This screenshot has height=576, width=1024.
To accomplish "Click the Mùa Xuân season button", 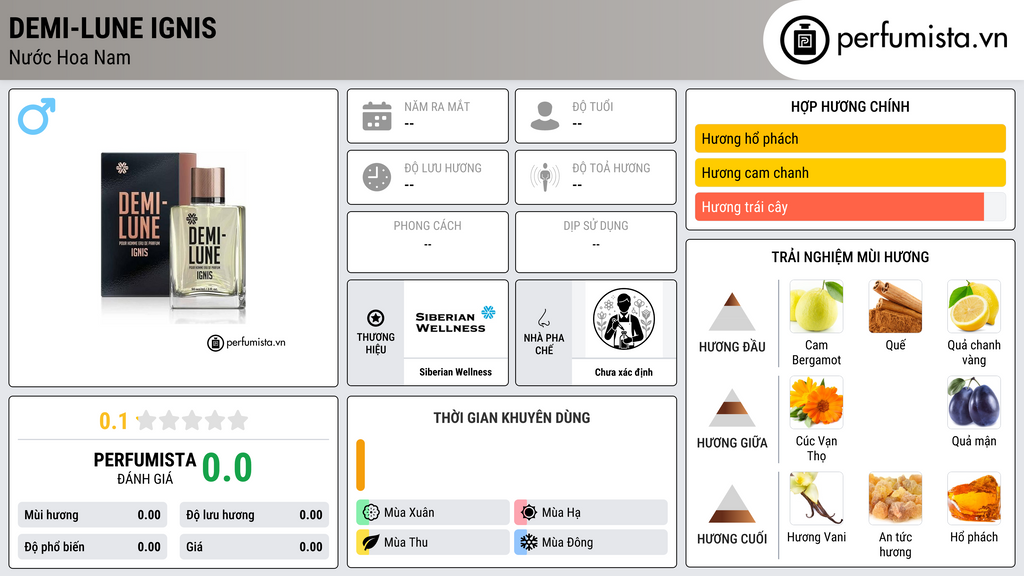I will click(x=433, y=513).
